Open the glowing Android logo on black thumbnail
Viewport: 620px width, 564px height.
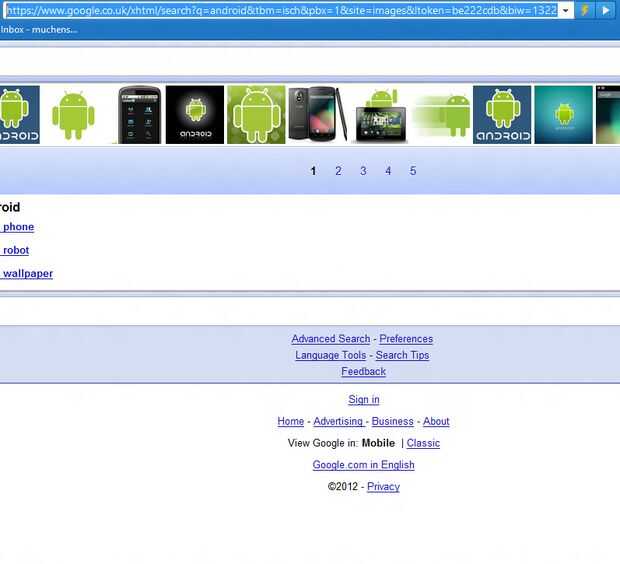pos(195,115)
